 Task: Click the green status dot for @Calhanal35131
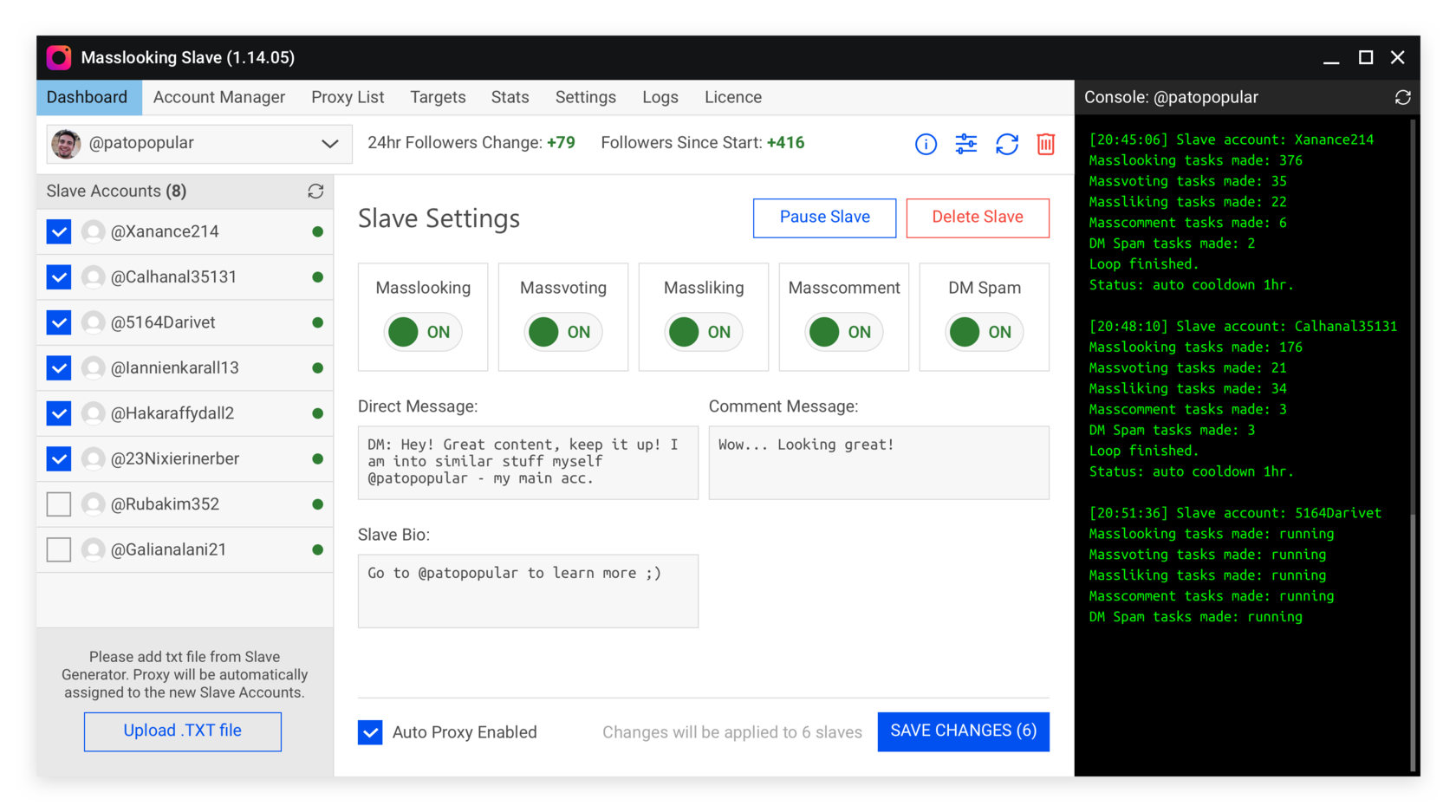318,277
